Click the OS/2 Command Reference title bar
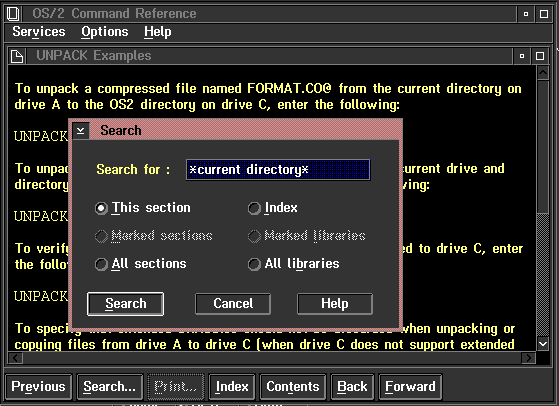559x406 pixels. point(269,14)
